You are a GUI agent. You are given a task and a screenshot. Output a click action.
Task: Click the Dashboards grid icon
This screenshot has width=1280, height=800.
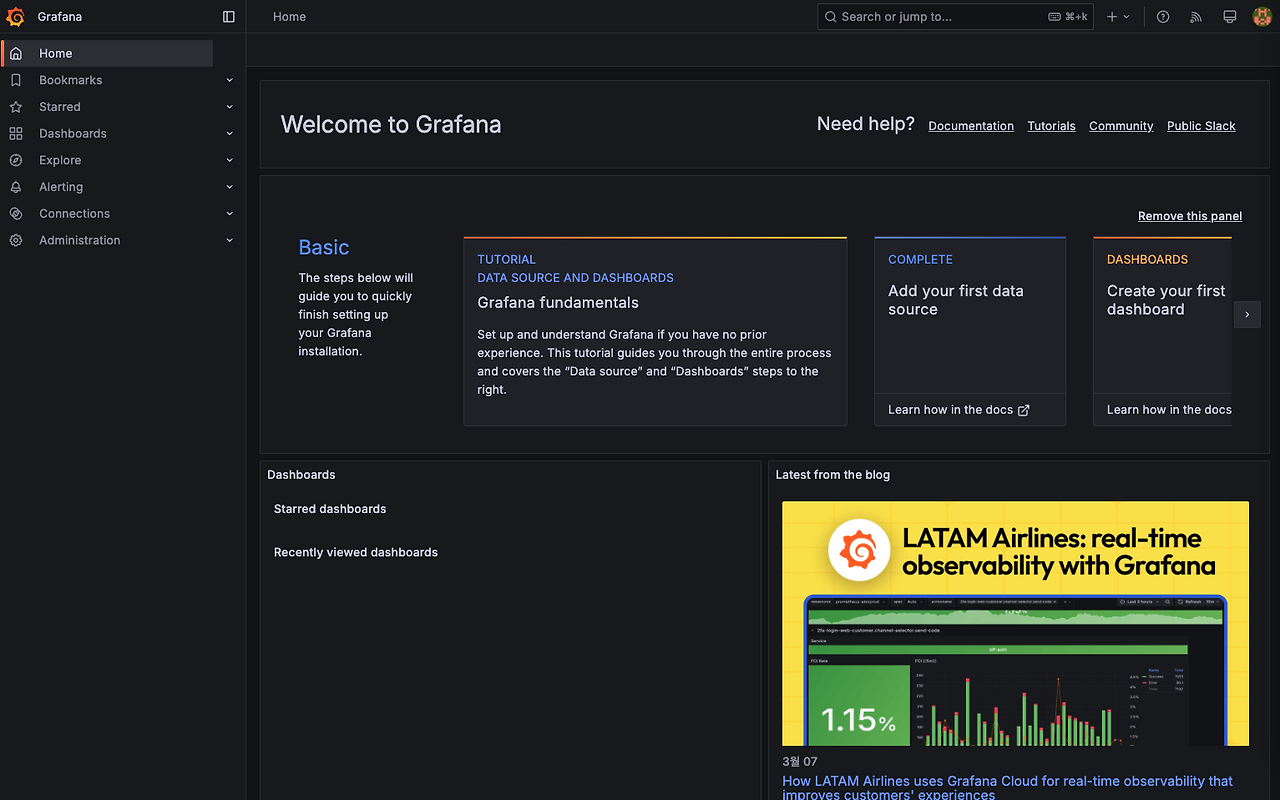pos(16,134)
